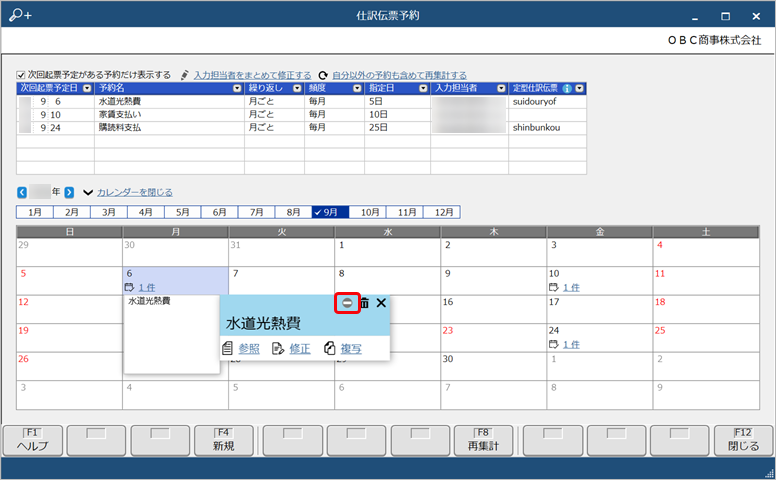Open the 指定日 column filter dropdown

coord(423,89)
